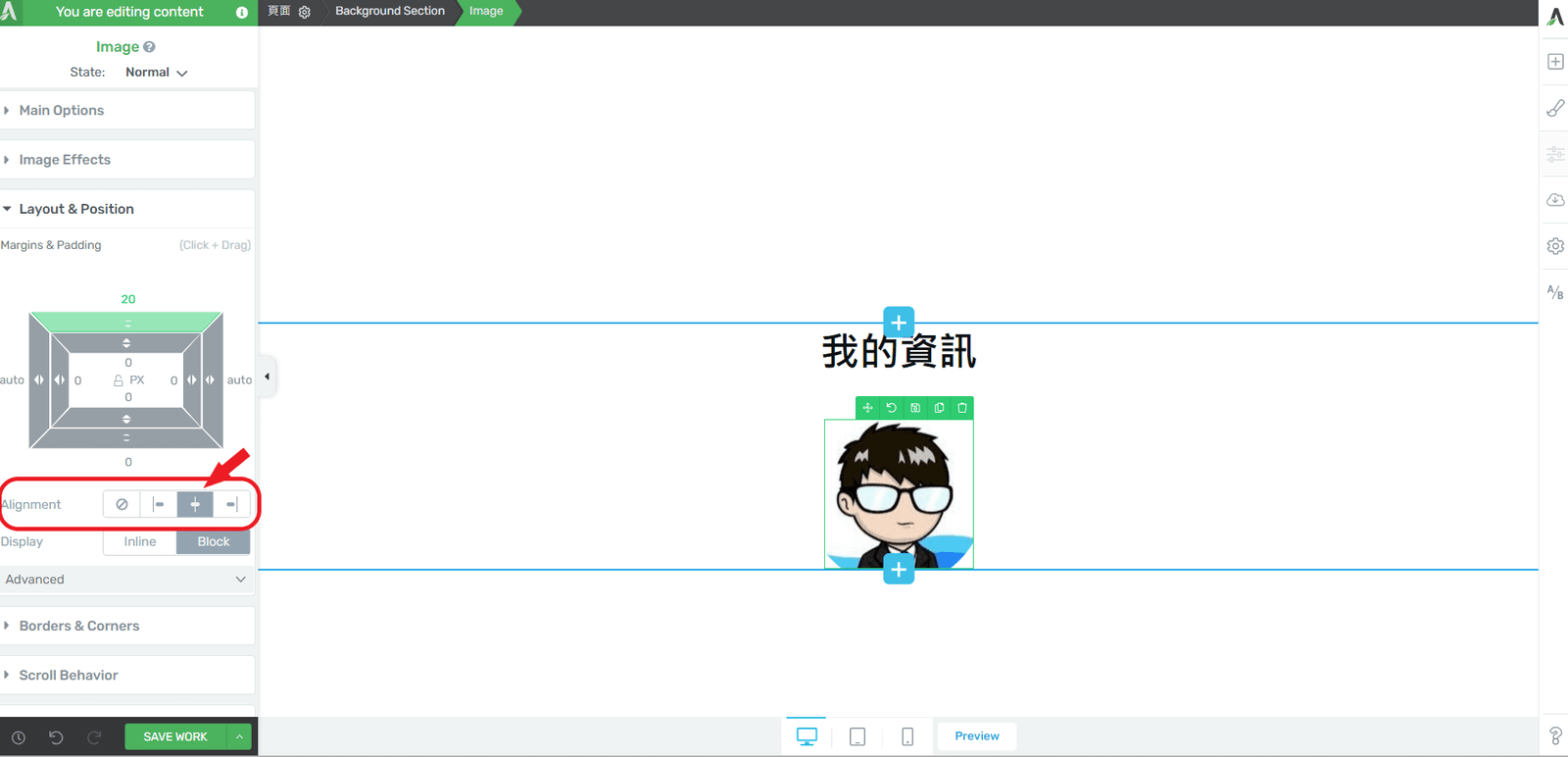Click the question mark help icon at bottom right
1568x757 pixels.
pos(1555,735)
